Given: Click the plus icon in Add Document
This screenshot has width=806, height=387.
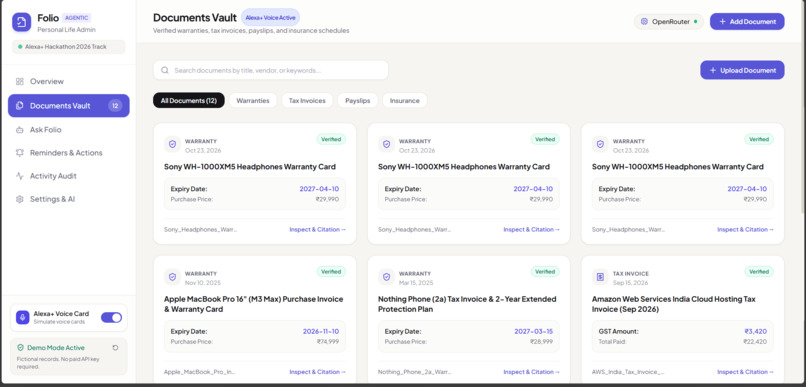Looking at the screenshot, I should click(722, 22).
